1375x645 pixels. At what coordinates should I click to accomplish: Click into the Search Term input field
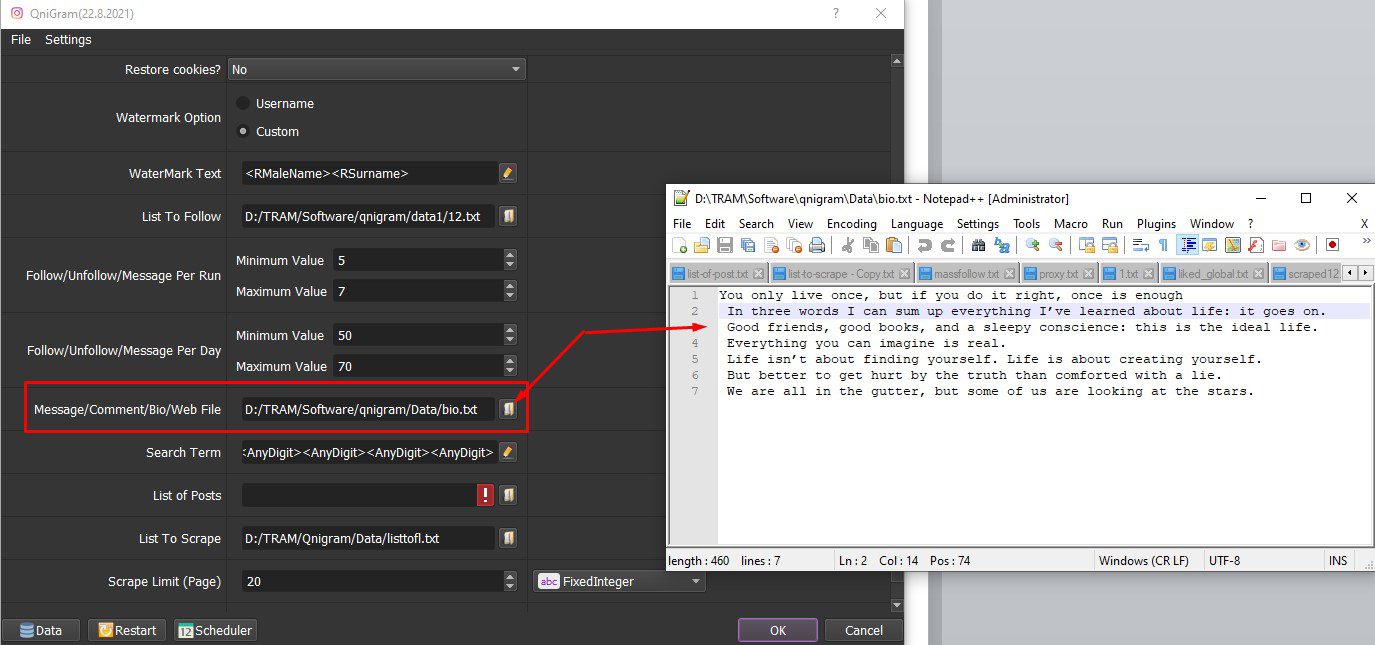(x=368, y=452)
